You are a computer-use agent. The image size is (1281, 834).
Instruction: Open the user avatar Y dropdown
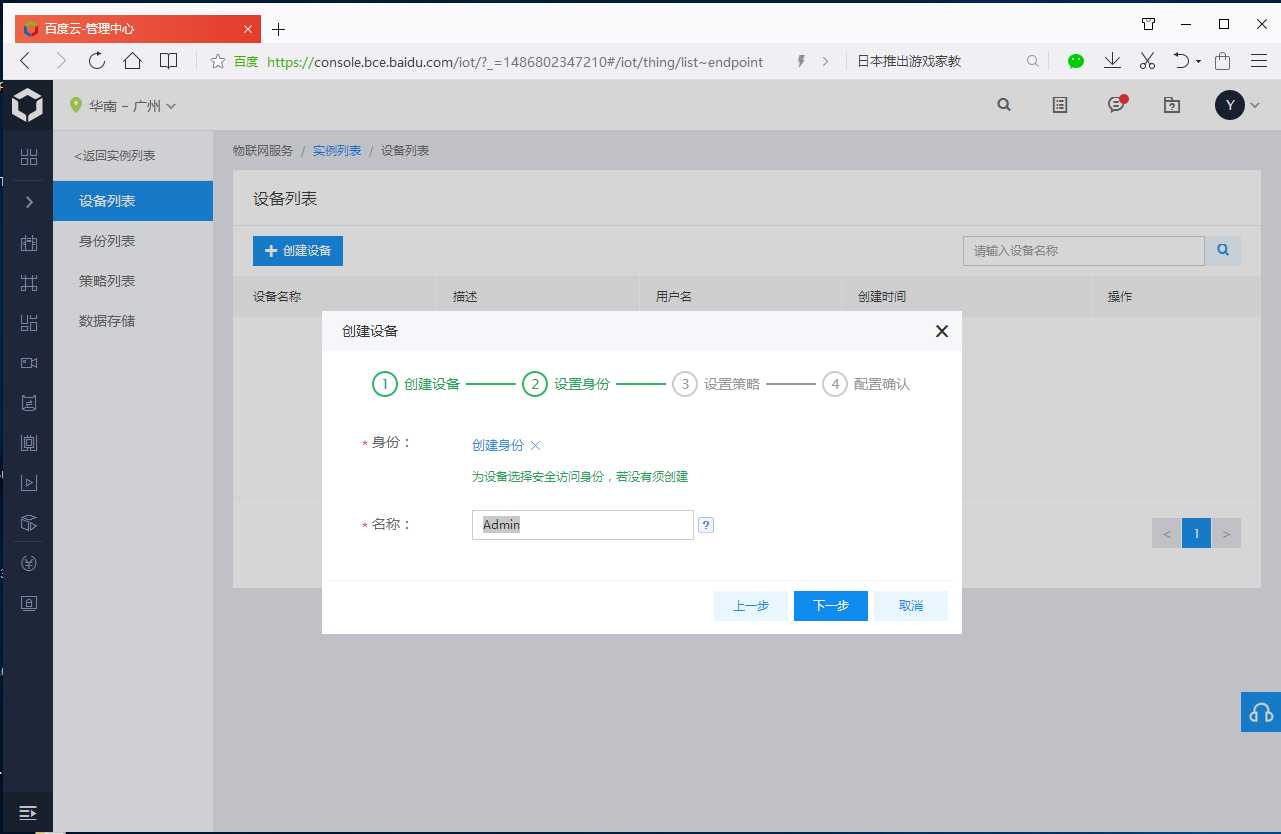pyautogui.click(x=1238, y=104)
